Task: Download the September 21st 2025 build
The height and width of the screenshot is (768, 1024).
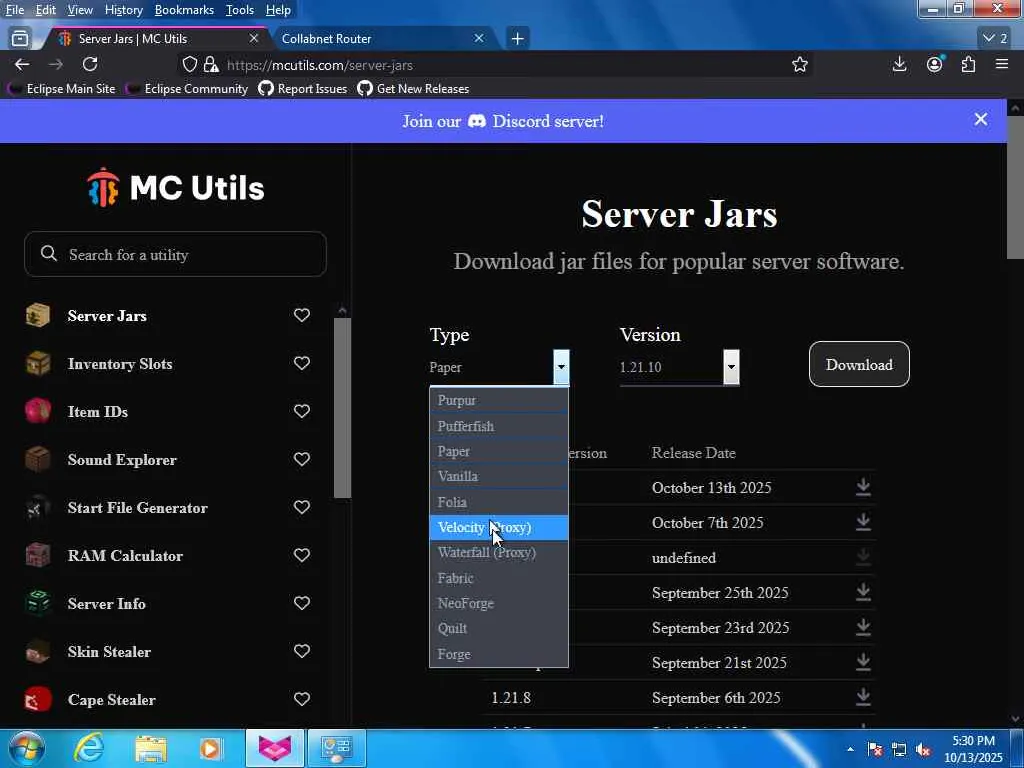Action: [863, 662]
